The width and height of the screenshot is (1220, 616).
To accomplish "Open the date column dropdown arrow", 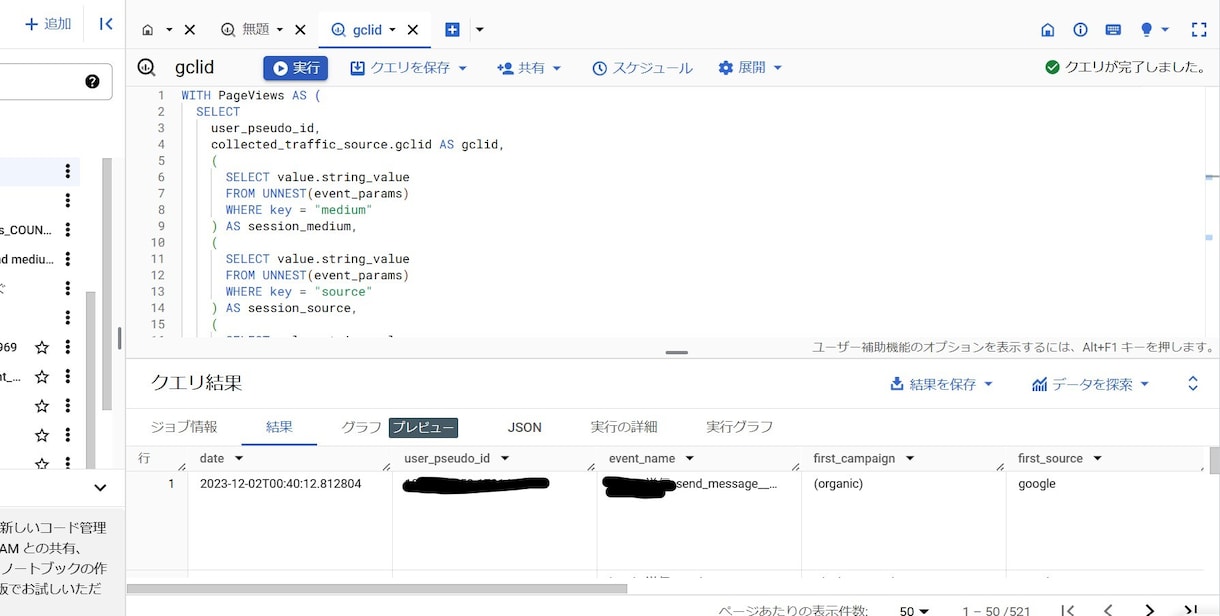I will 239,459.
